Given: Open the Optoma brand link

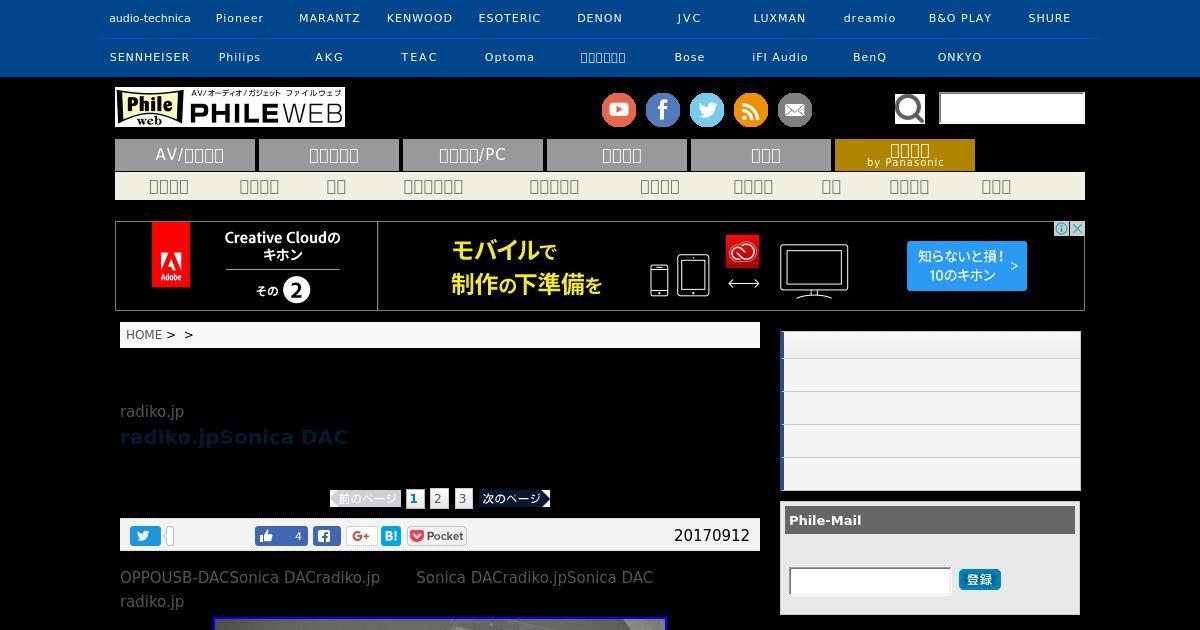Looking at the screenshot, I should pyautogui.click(x=510, y=57).
